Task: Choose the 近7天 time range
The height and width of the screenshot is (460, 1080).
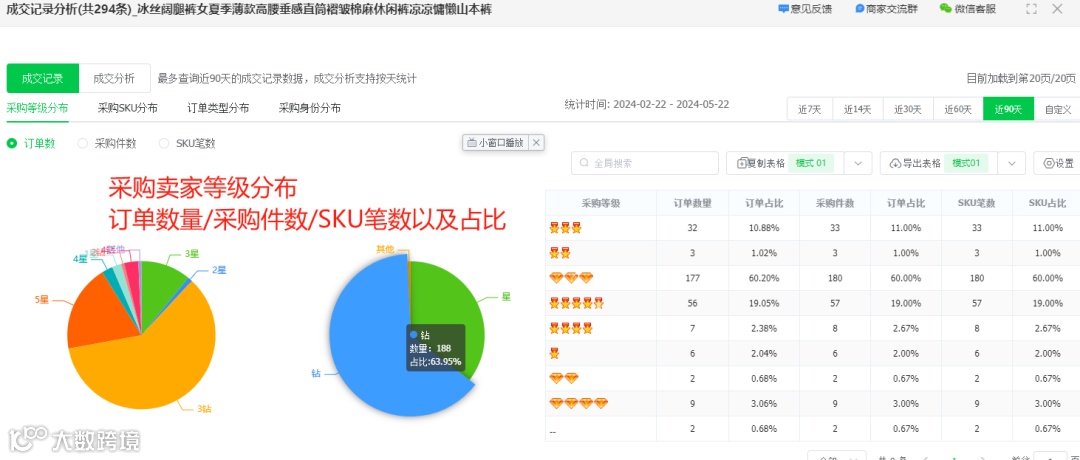Action: click(809, 109)
